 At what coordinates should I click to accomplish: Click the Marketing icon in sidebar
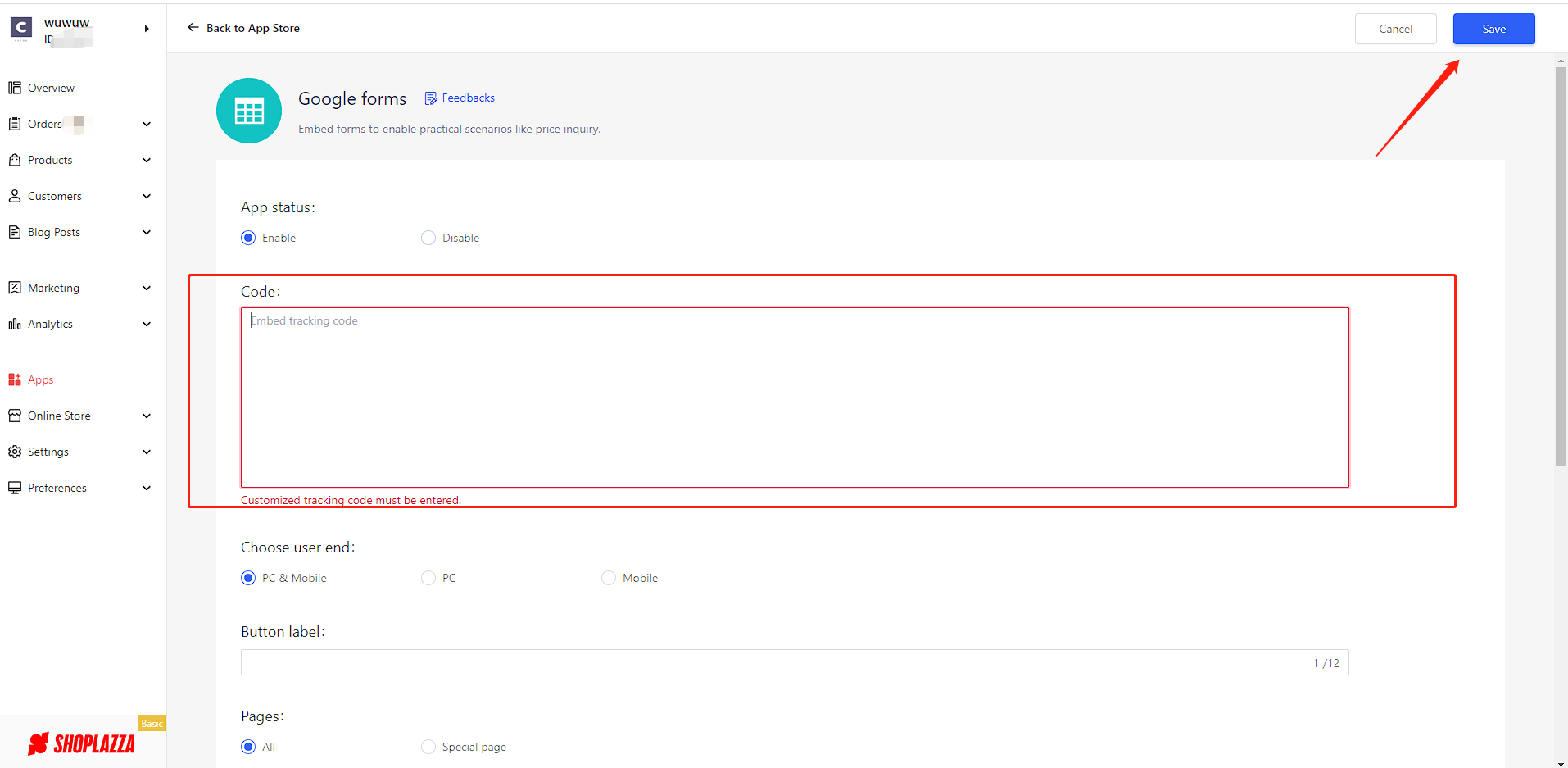(x=15, y=288)
